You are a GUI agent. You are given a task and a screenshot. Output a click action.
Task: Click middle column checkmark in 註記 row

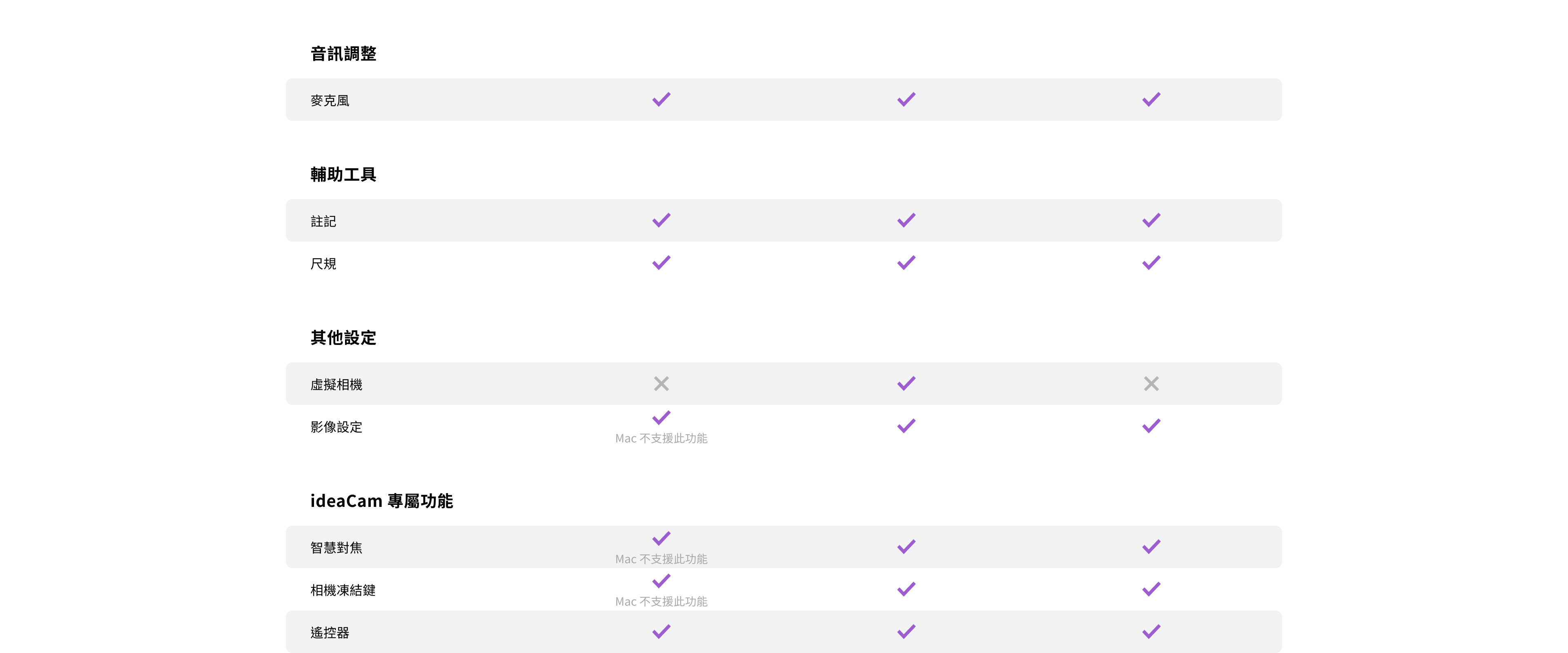tap(906, 220)
